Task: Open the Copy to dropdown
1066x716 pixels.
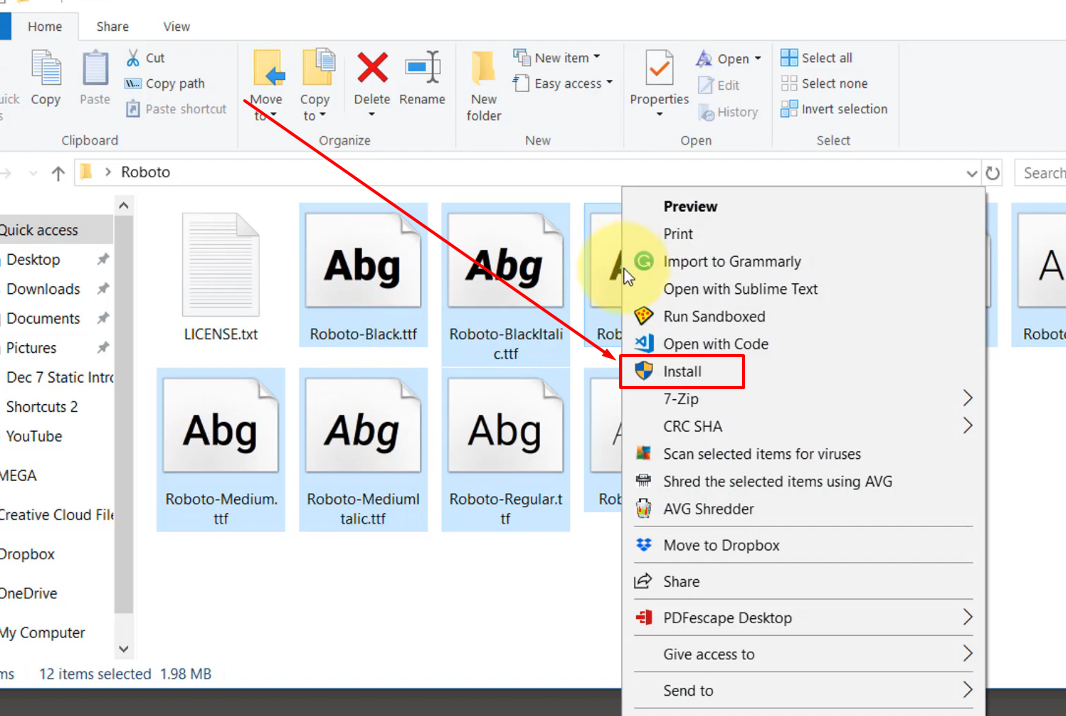Action: click(x=322, y=116)
